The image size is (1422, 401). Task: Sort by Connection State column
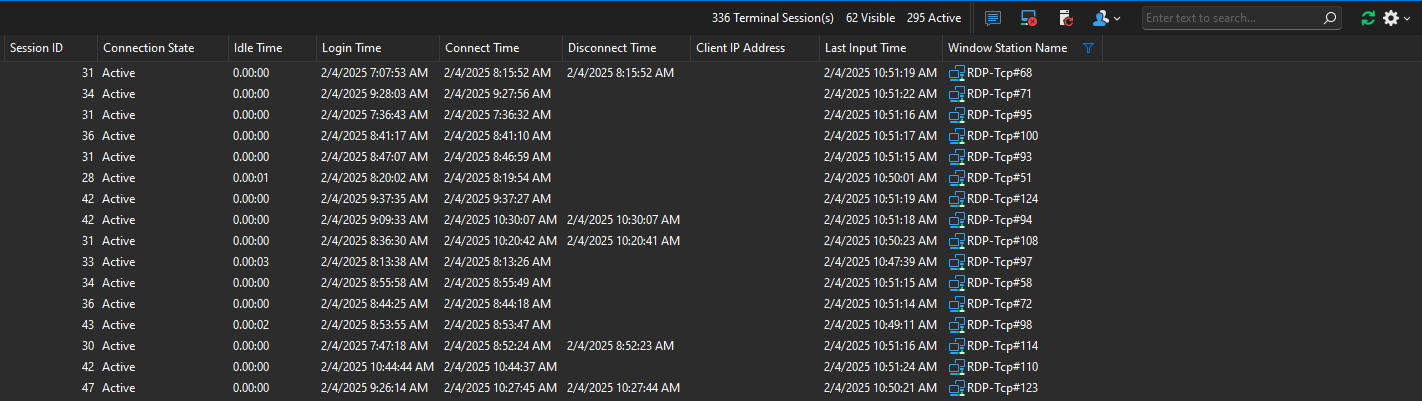point(148,48)
